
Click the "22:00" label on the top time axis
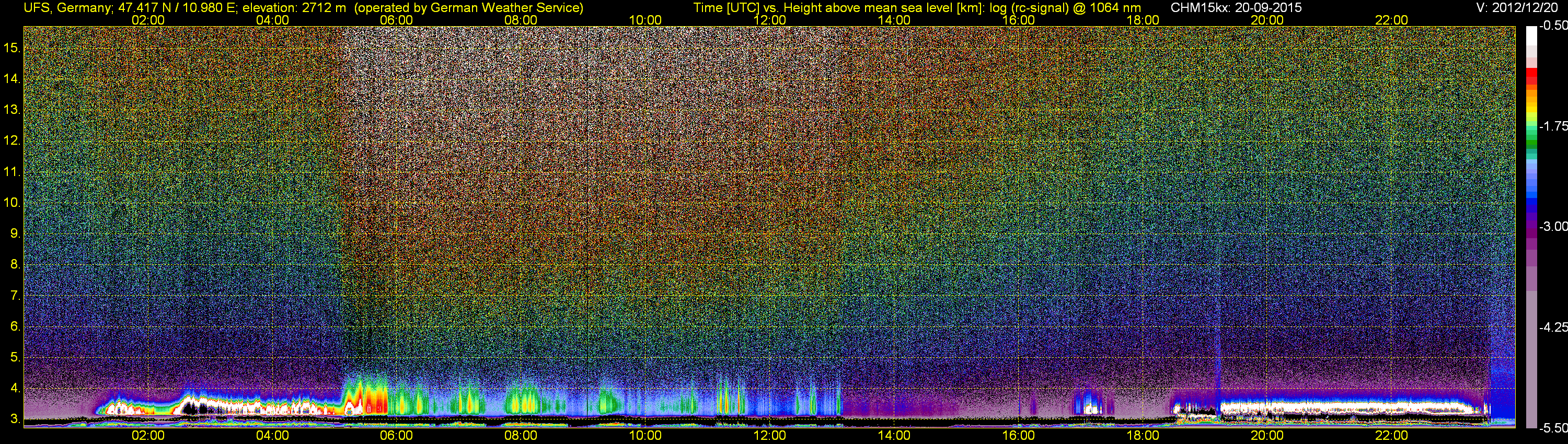(1391, 20)
